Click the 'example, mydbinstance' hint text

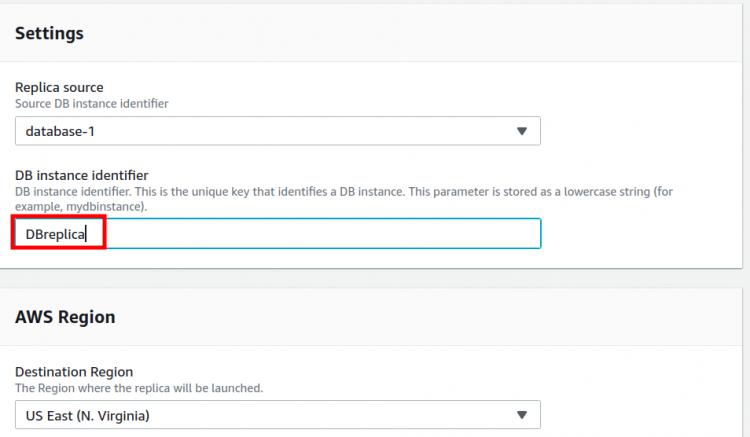click(x=81, y=205)
